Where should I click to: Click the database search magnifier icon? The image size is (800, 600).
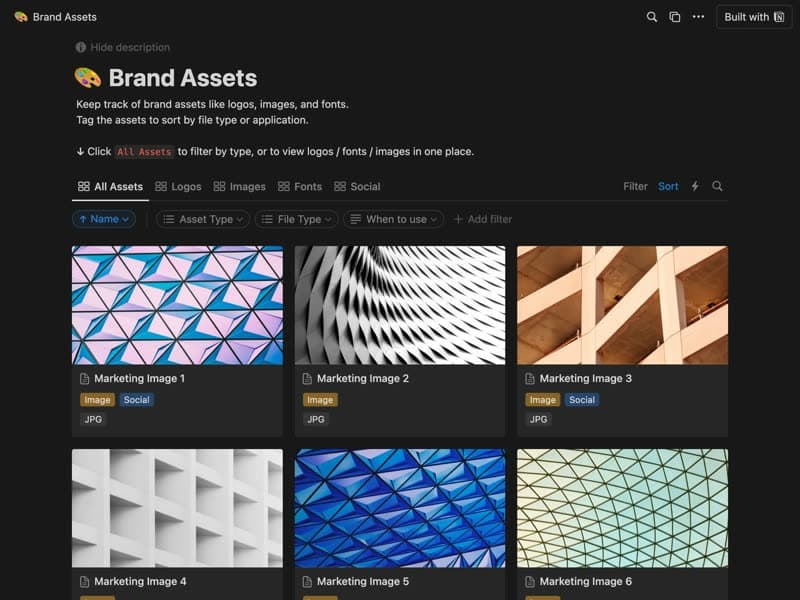pos(717,186)
